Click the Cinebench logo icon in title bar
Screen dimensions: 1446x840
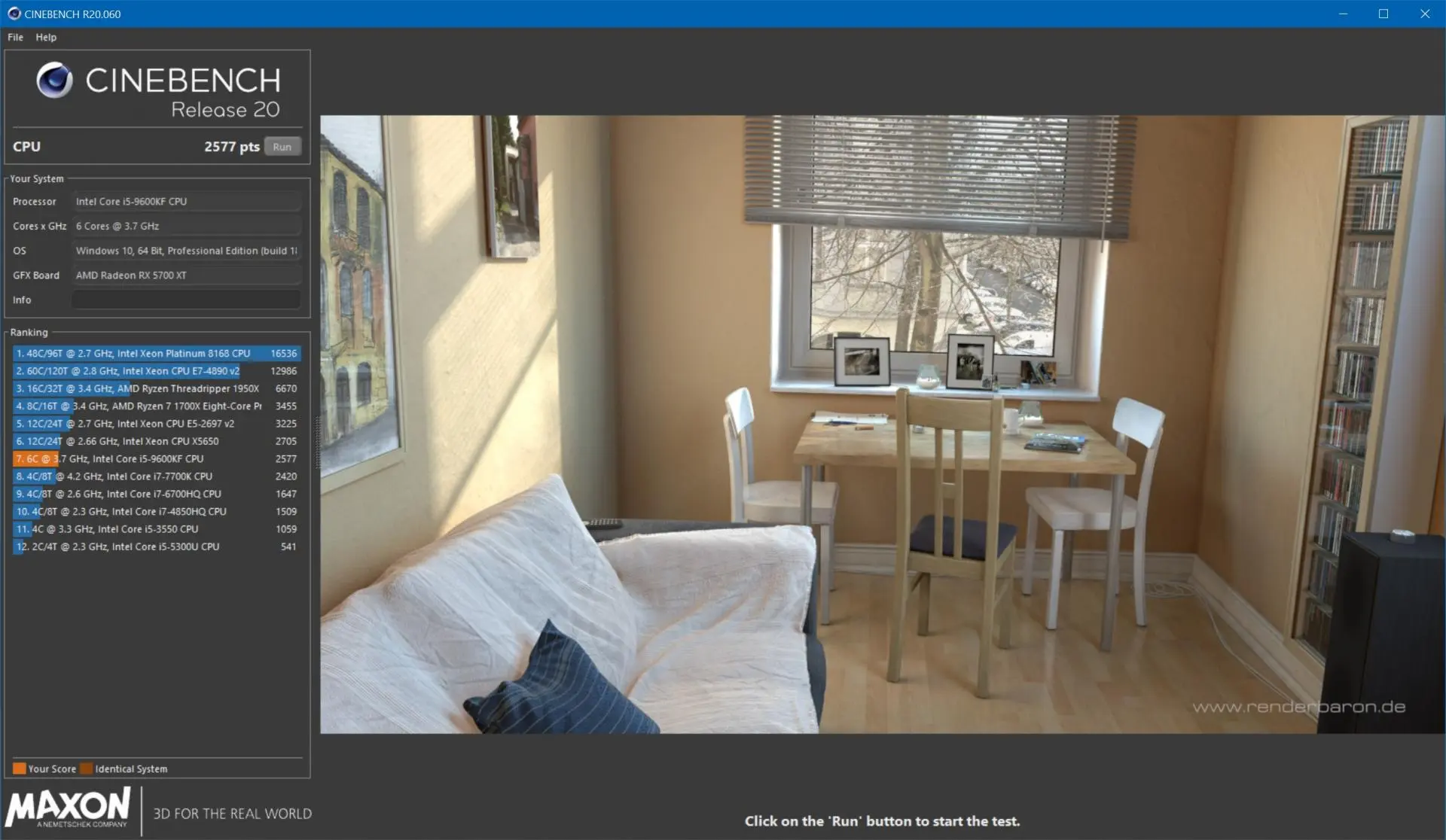pyautogui.click(x=14, y=14)
